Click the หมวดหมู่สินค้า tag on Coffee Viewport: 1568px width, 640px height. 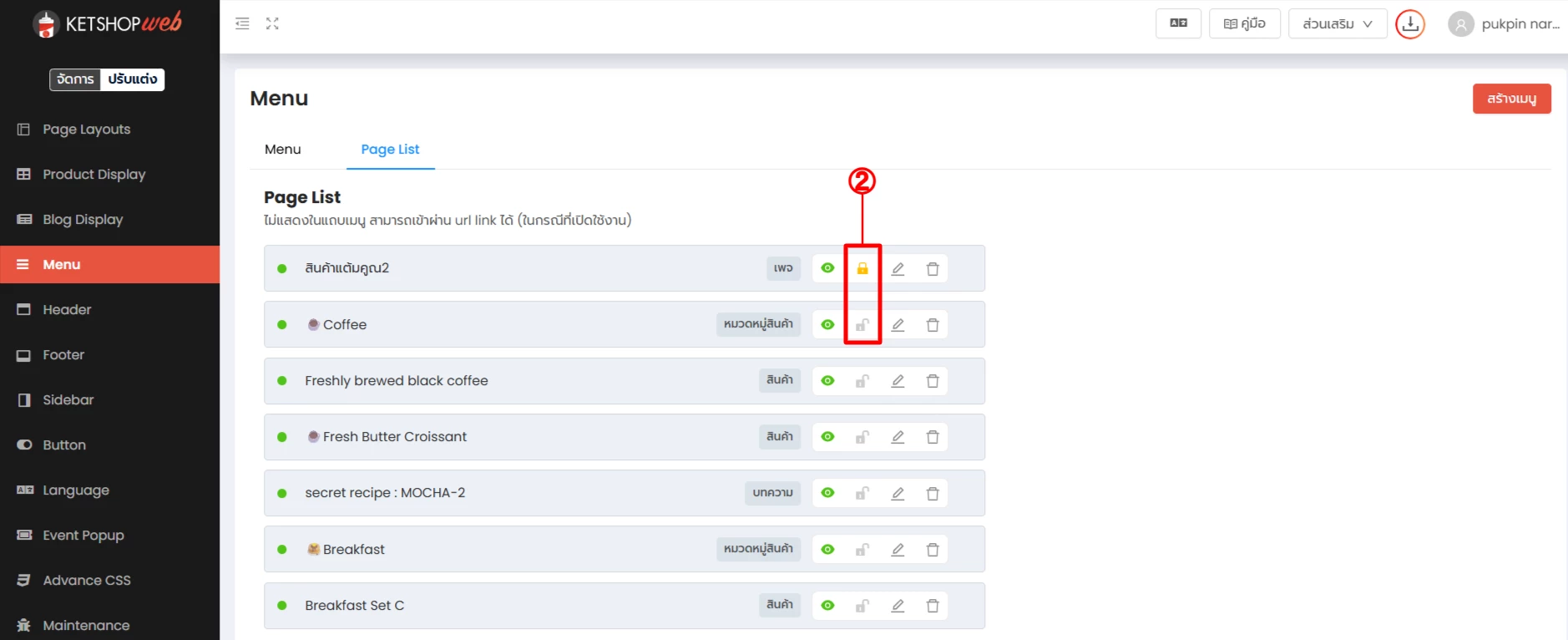pos(758,324)
